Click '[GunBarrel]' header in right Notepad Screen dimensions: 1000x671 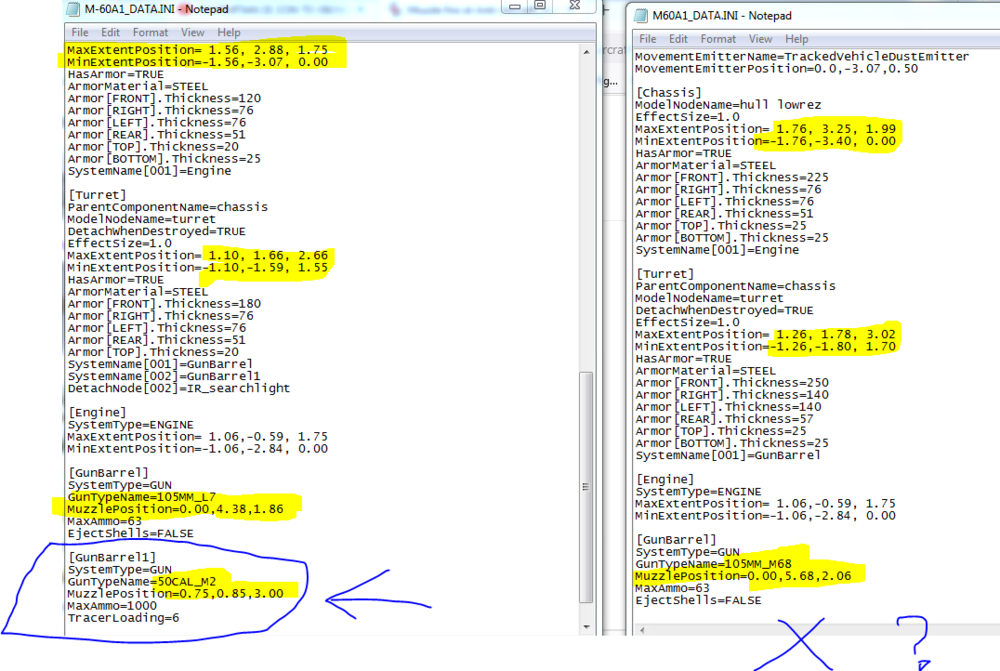coord(676,540)
